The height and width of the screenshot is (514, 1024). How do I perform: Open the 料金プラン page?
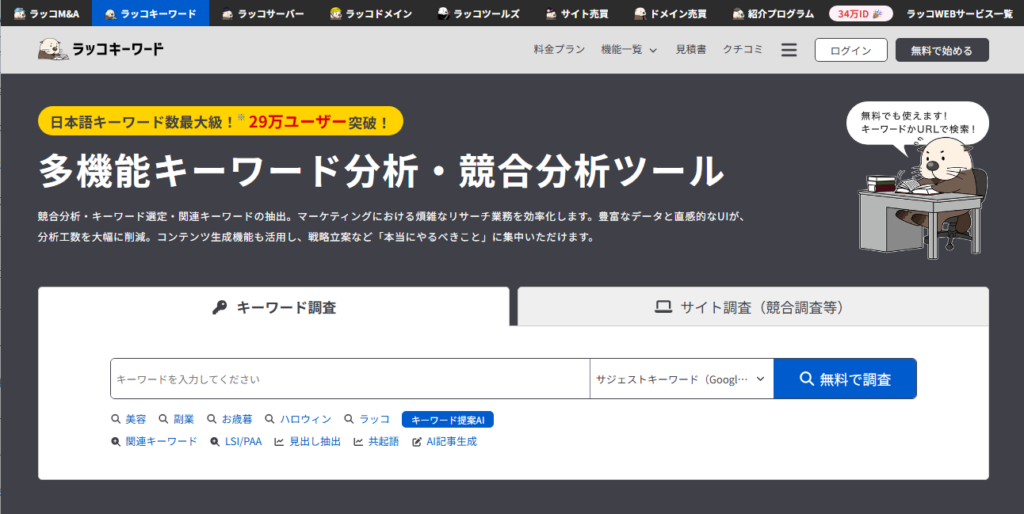pos(559,50)
